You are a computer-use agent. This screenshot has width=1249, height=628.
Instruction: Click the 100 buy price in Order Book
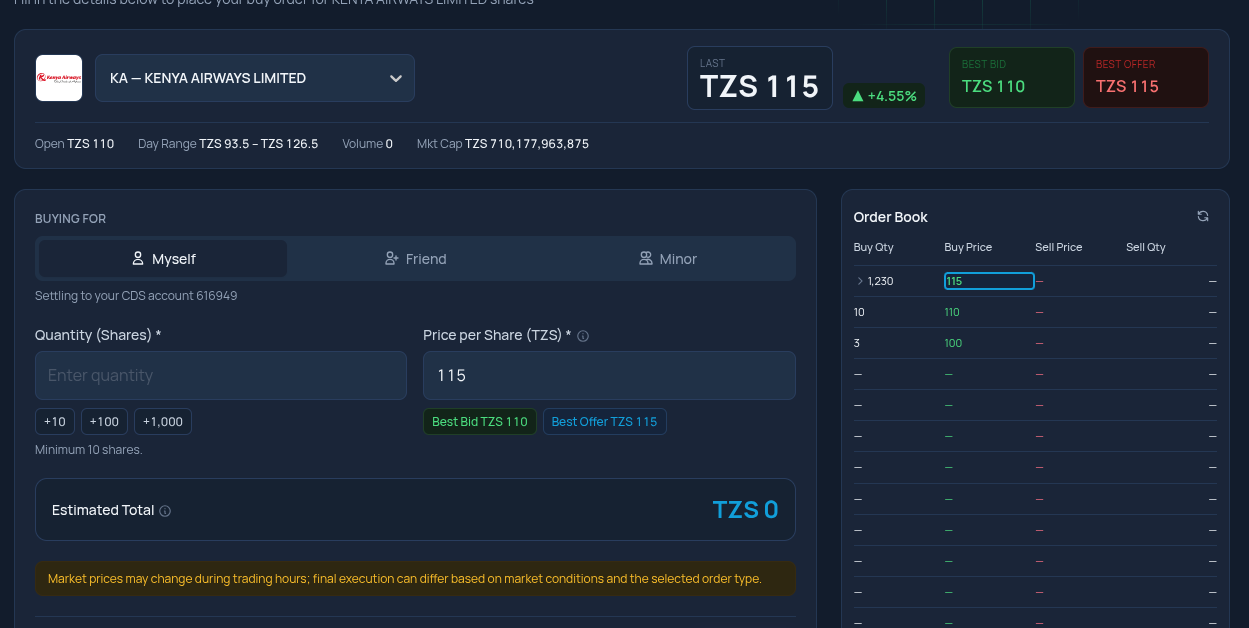coord(953,343)
